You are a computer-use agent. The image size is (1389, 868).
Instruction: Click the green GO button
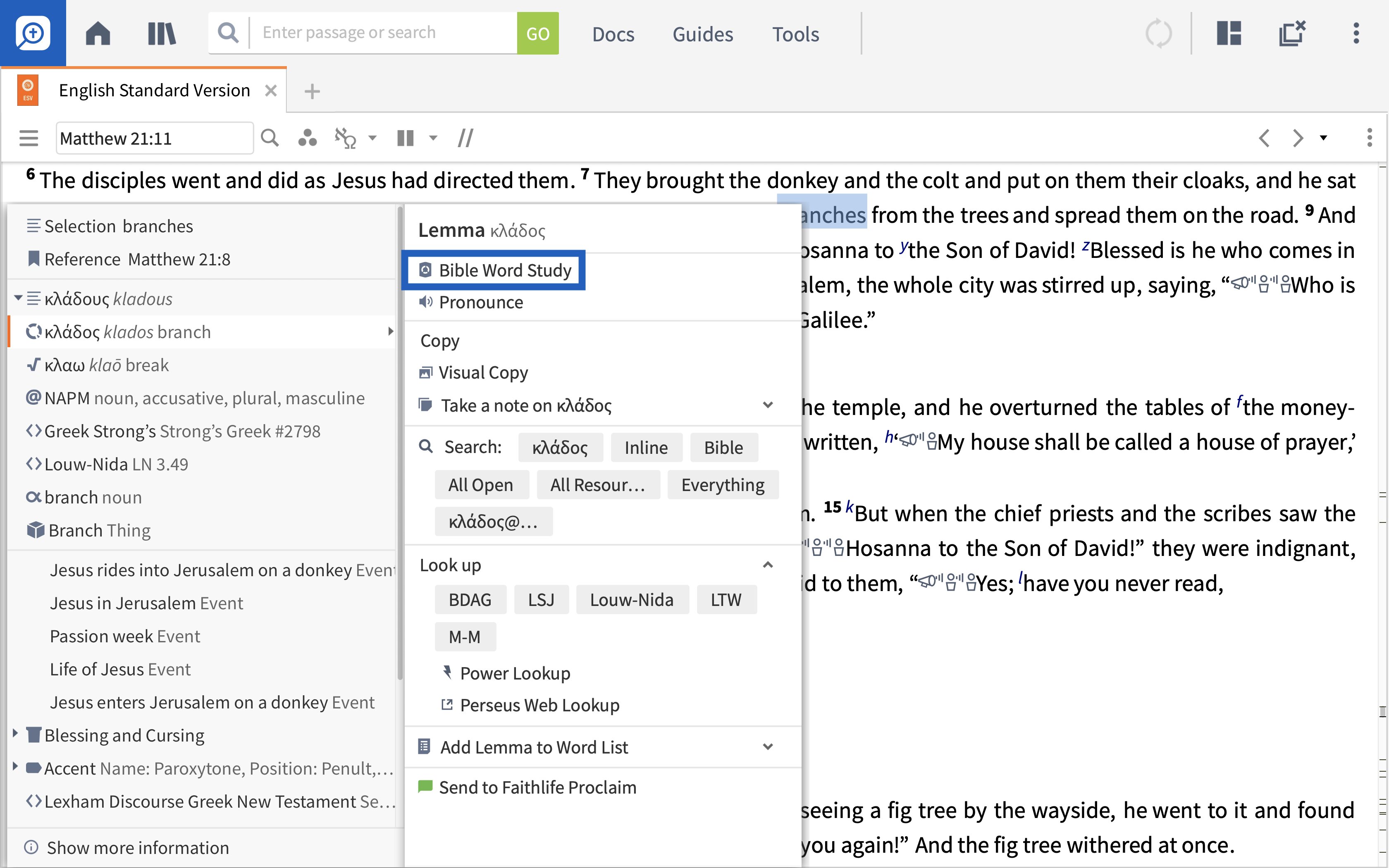coord(538,33)
